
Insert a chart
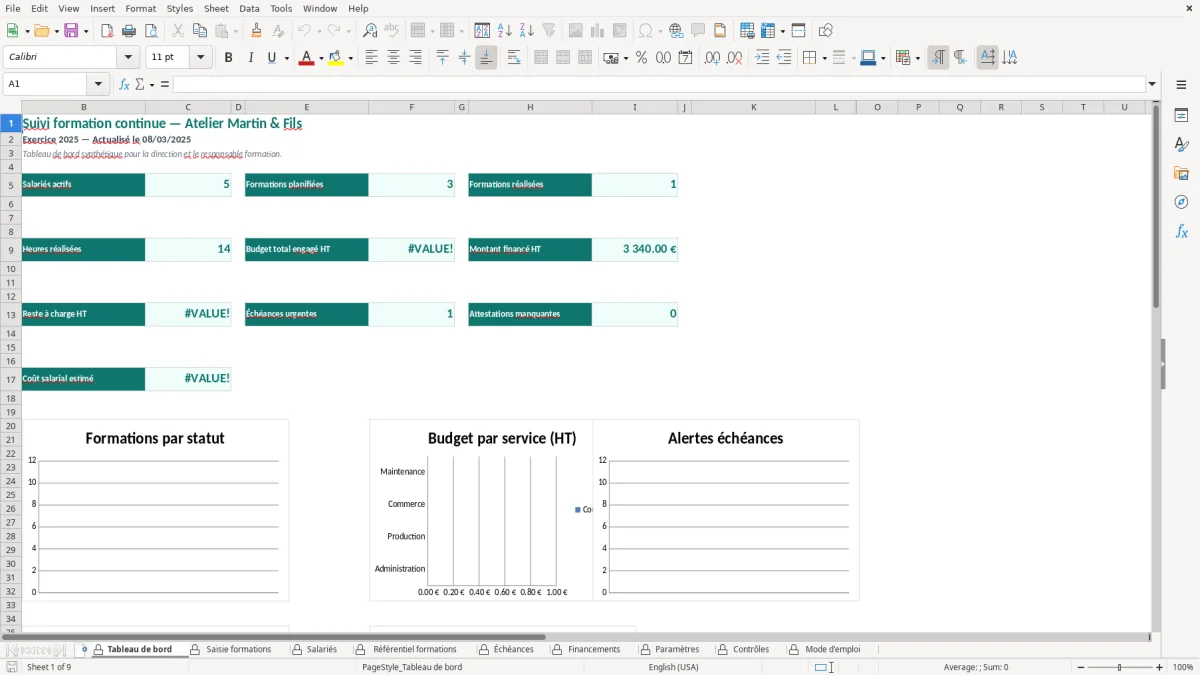click(598, 31)
